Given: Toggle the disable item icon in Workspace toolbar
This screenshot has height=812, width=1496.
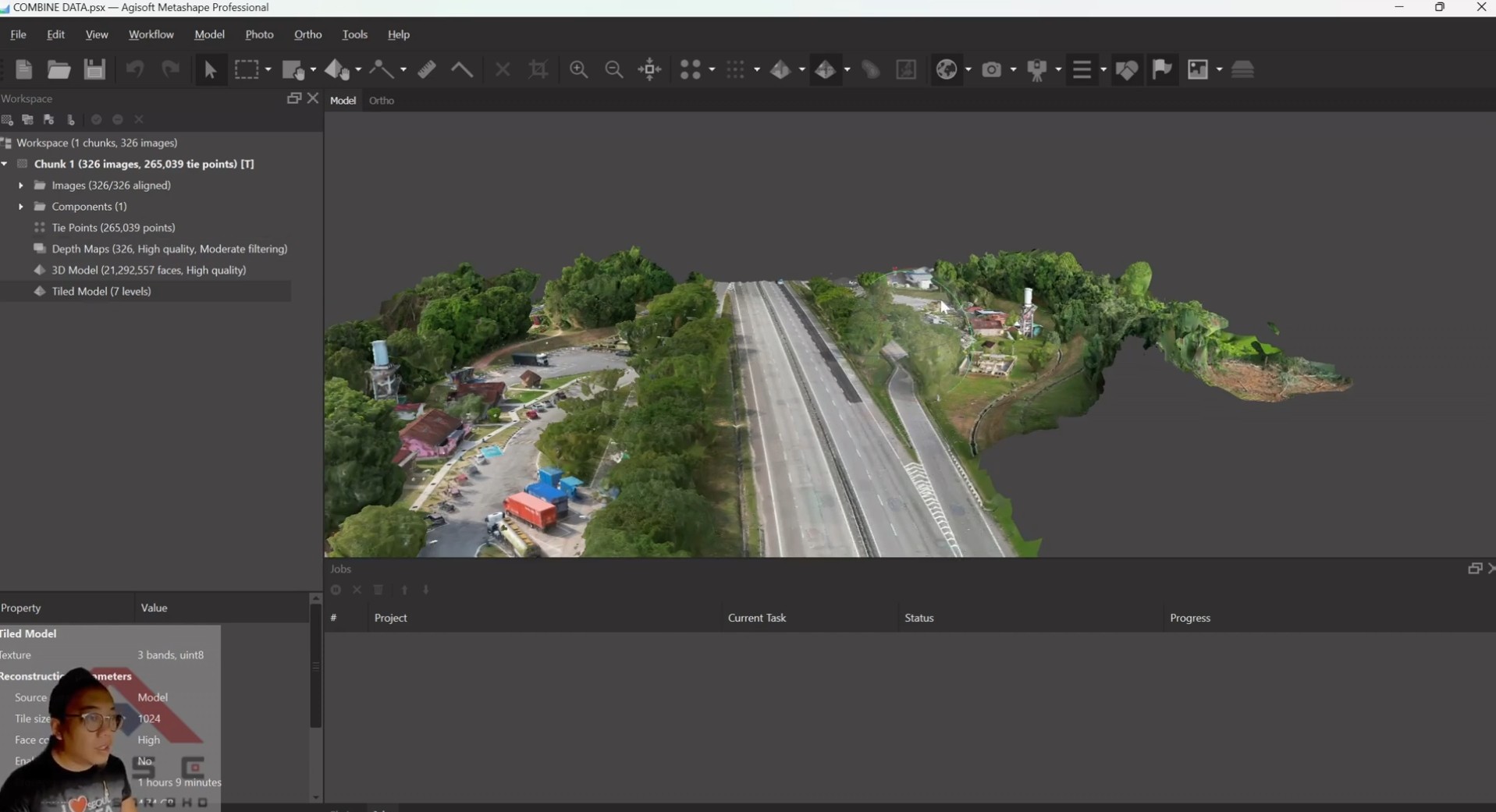Looking at the screenshot, I should (117, 119).
